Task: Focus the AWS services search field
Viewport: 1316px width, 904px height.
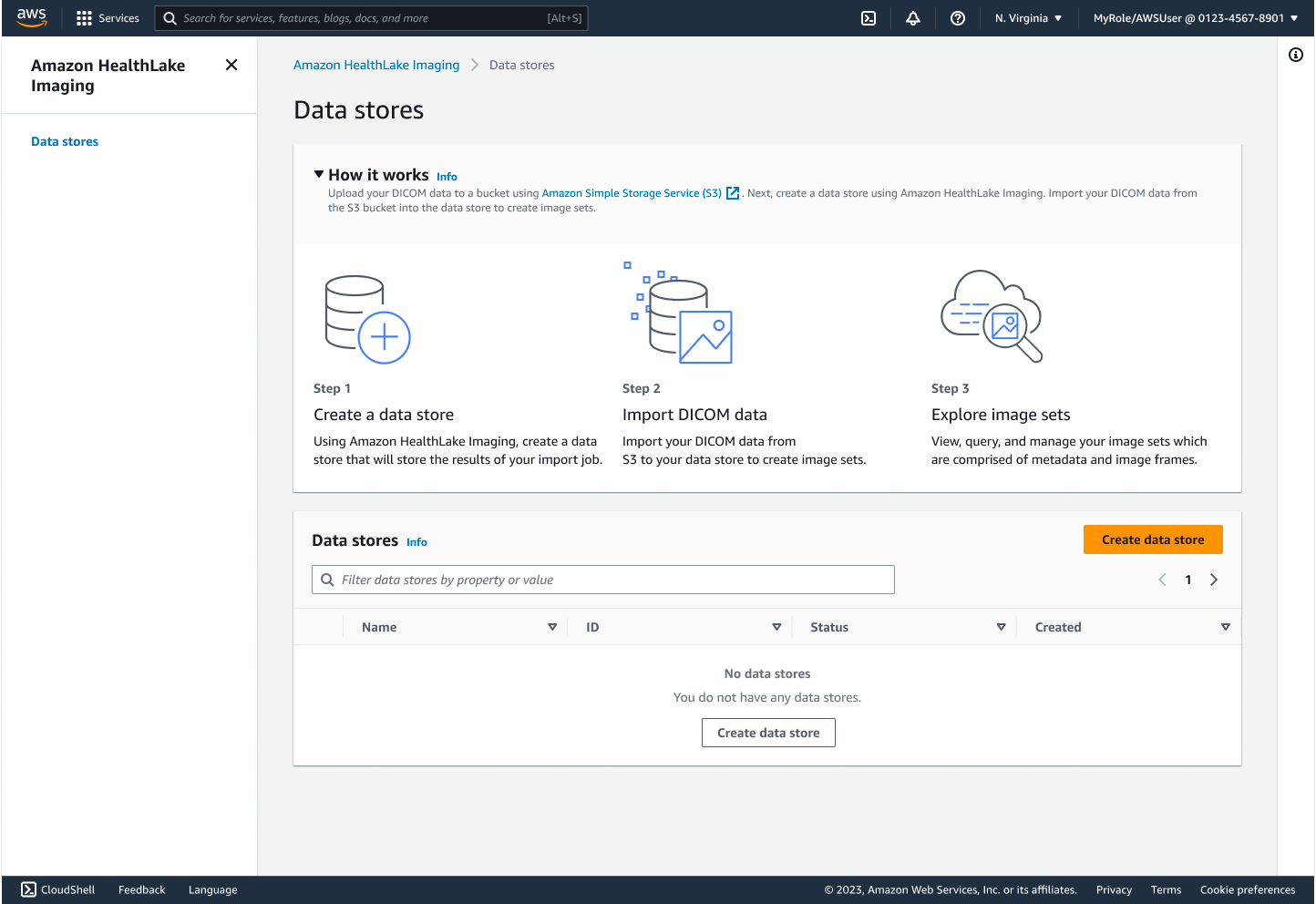Action: click(x=371, y=18)
